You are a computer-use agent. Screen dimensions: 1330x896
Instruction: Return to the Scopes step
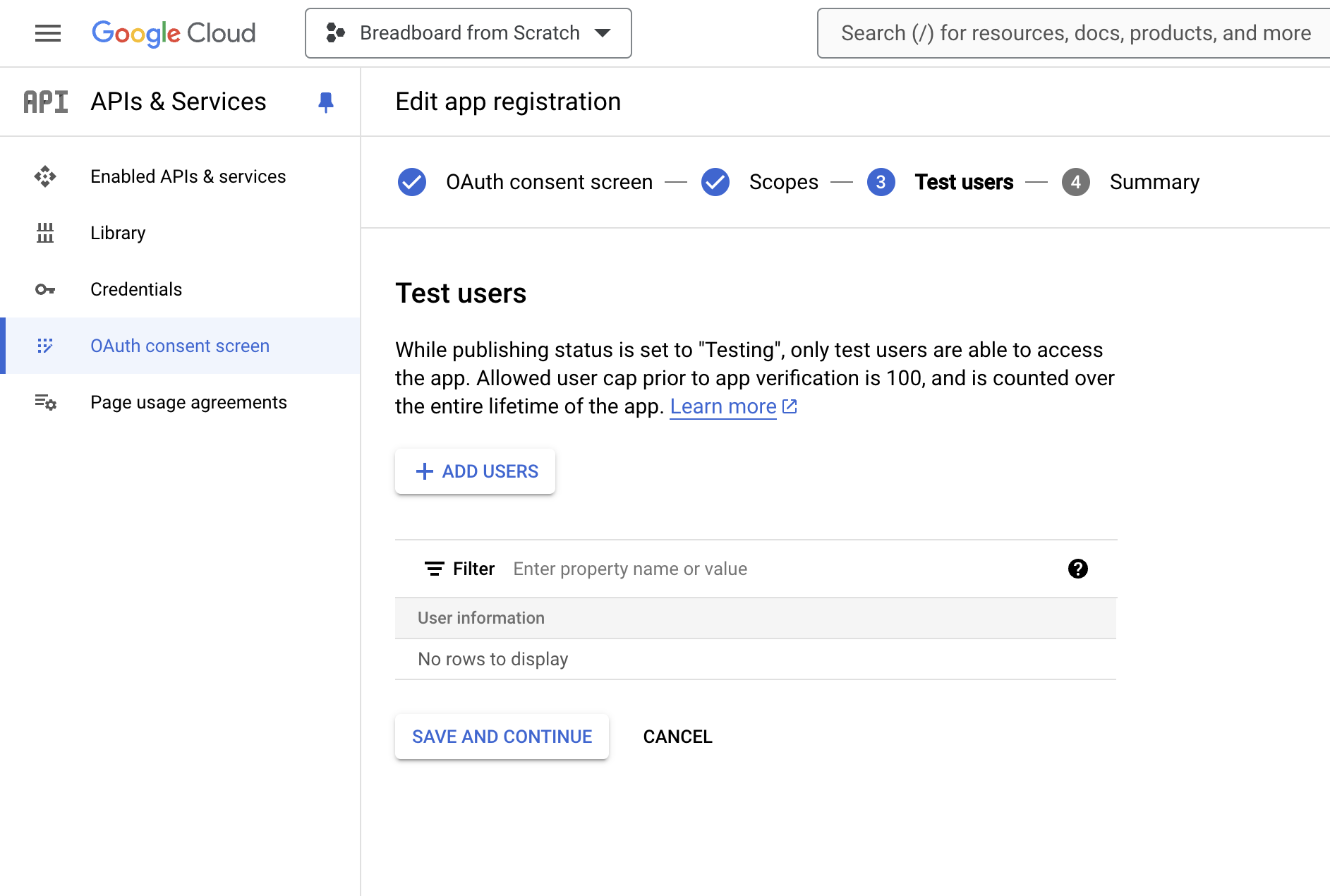pos(783,182)
